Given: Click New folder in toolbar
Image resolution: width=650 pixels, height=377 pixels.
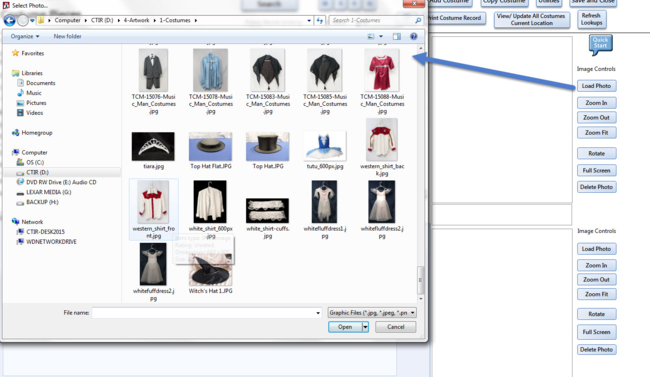Looking at the screenshot, I should coord(67,36).
